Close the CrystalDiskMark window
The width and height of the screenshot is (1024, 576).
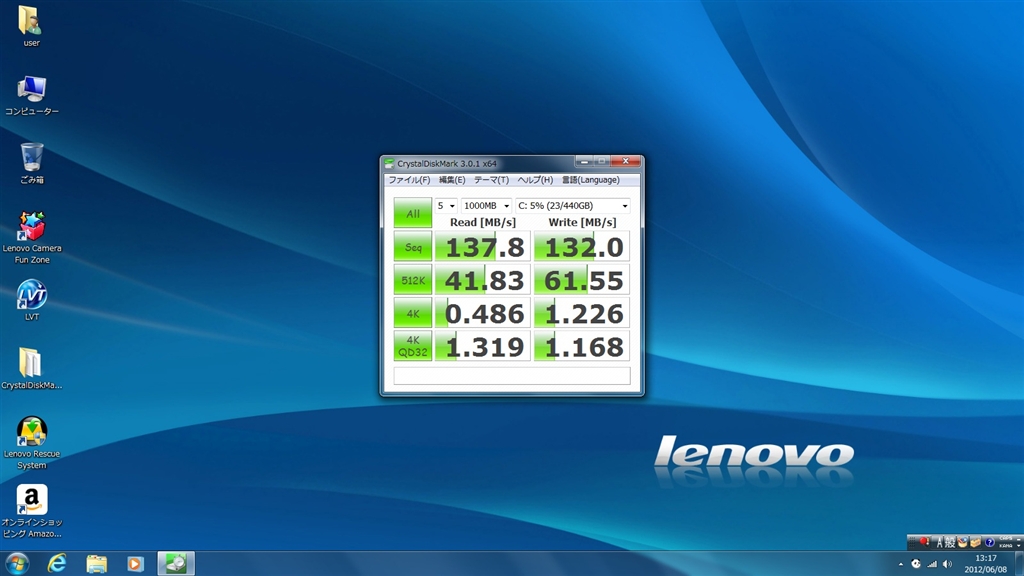(x=626, y=161)
